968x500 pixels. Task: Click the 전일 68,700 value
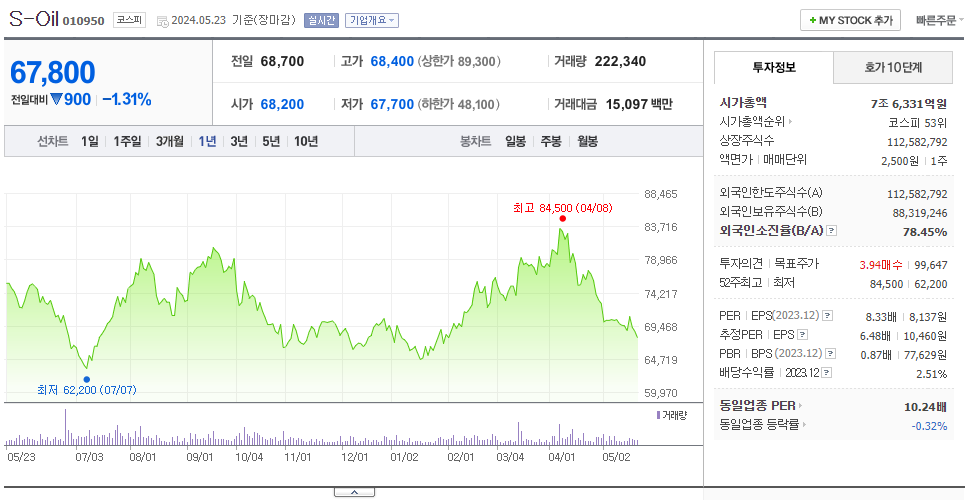pyautogui.click(x=282, y=62)
